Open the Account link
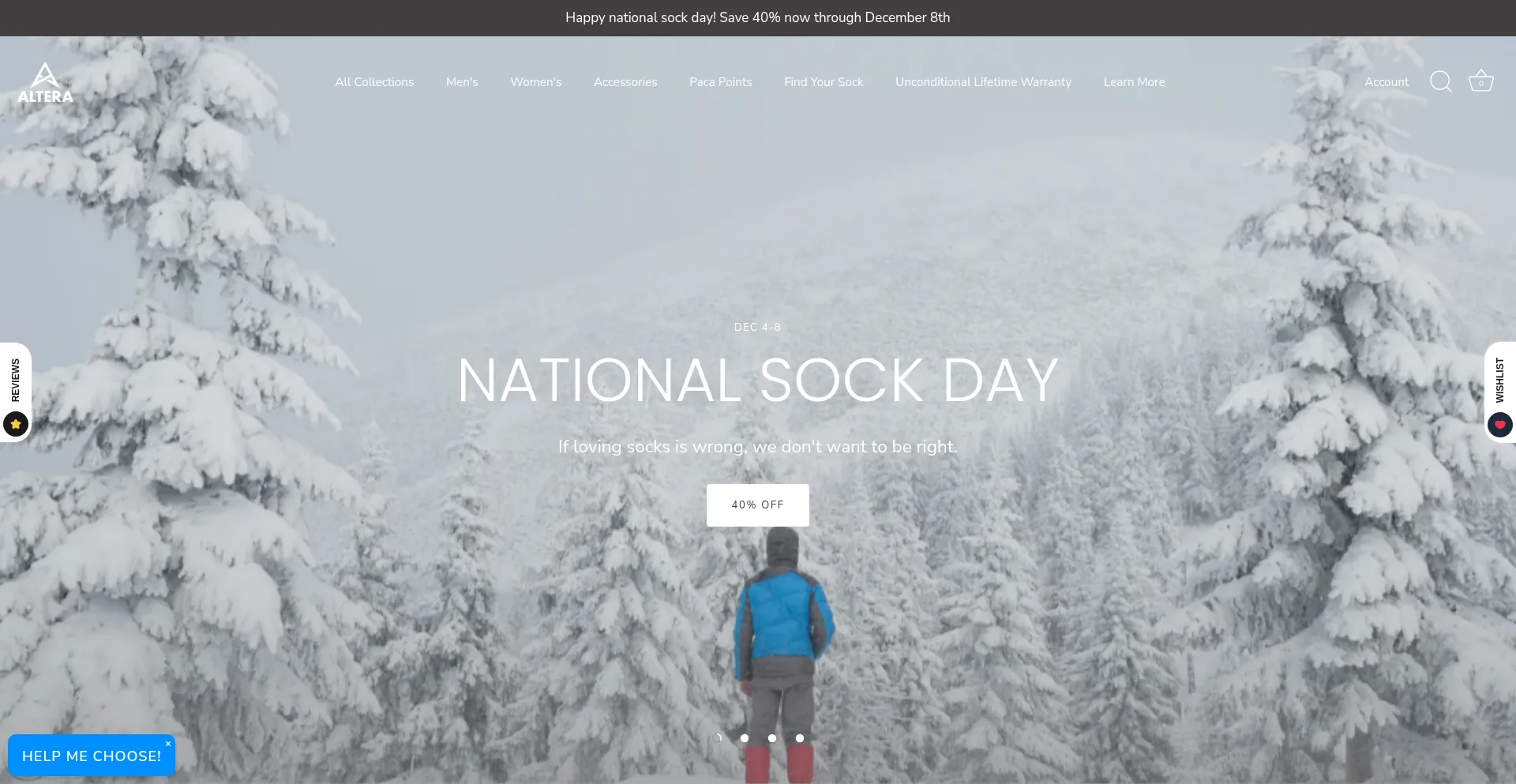Image resolution: width=1516 pixels, height=784 pixels. (x=1387, y=82)
